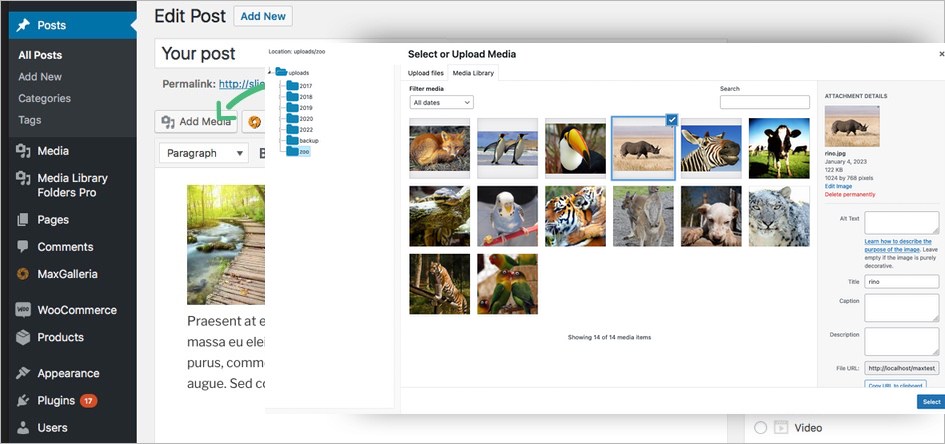Viewport: 945px width, 444px height.
Task: Select the zoo folder in tree
Action: 304,152
